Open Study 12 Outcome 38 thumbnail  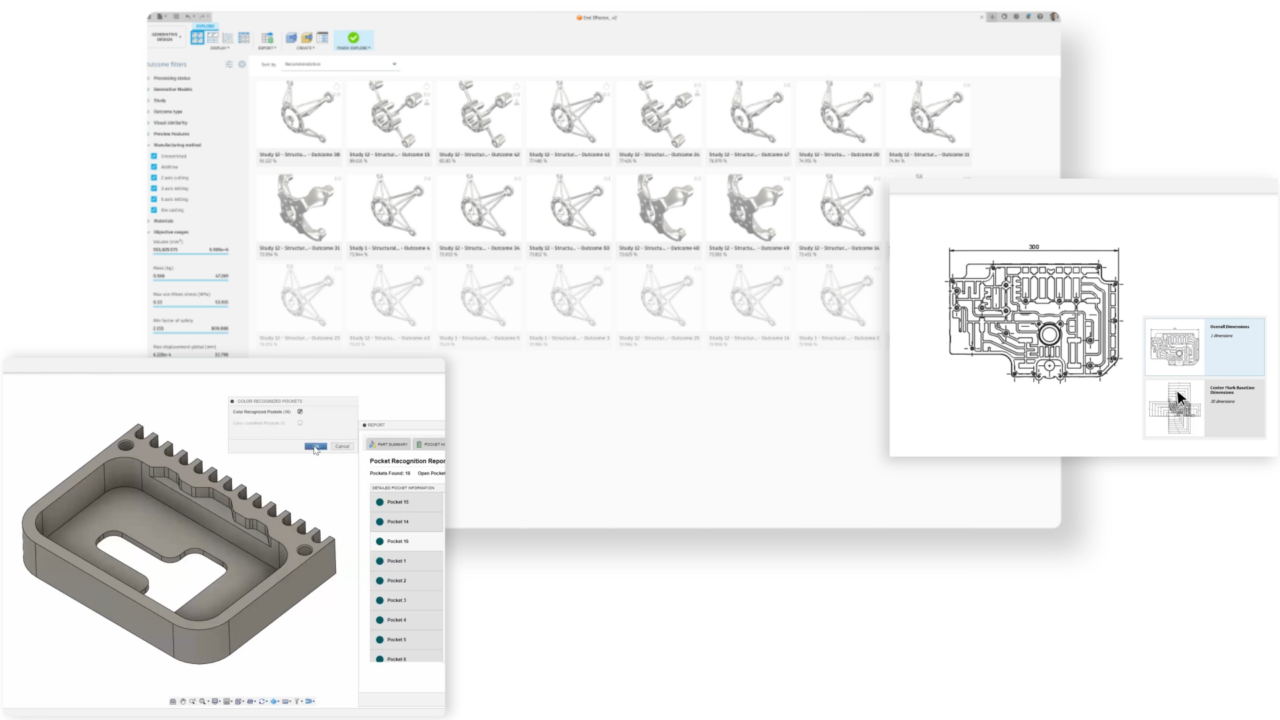300,115
